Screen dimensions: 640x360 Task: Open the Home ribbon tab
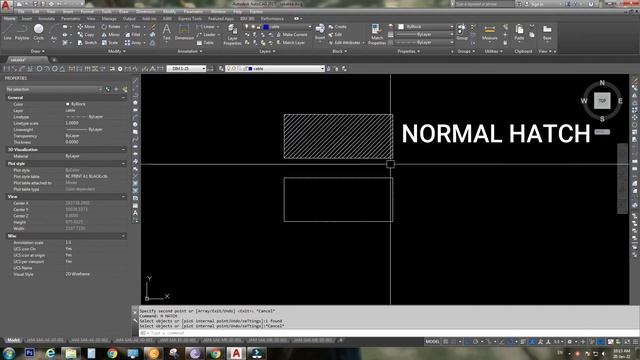pyautogui.click(x=9, y=18)
